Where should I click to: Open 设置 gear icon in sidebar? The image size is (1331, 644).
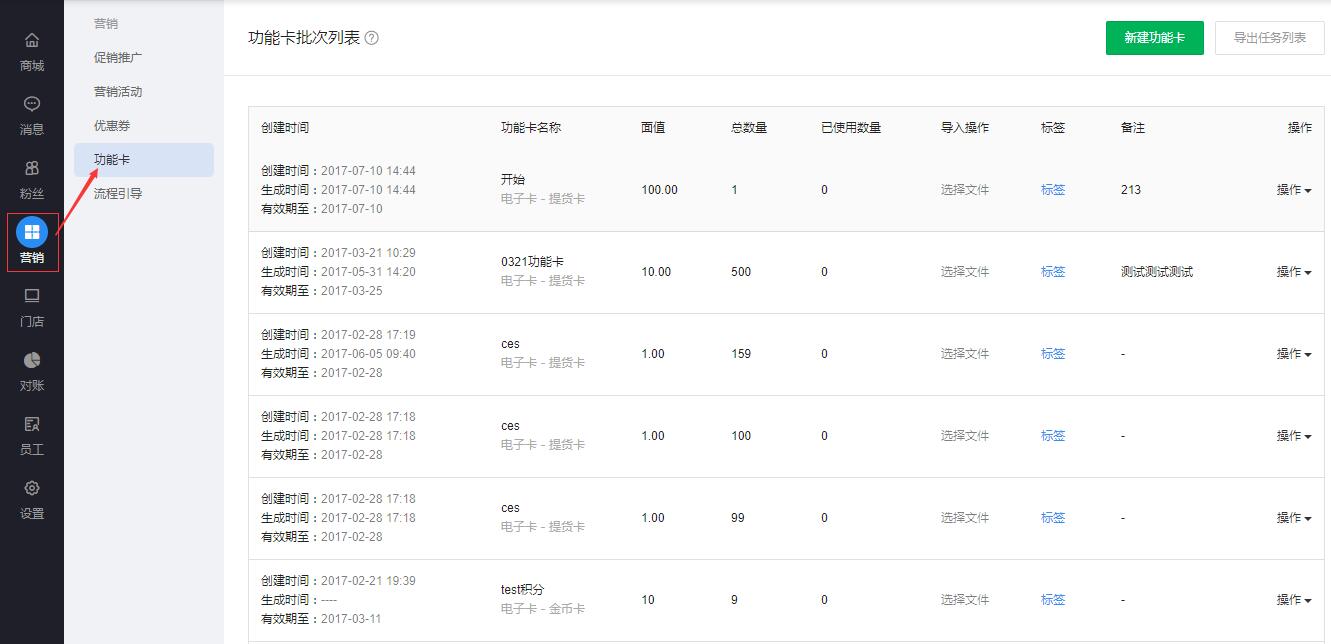pyautogui.click(x=32, y=488)
